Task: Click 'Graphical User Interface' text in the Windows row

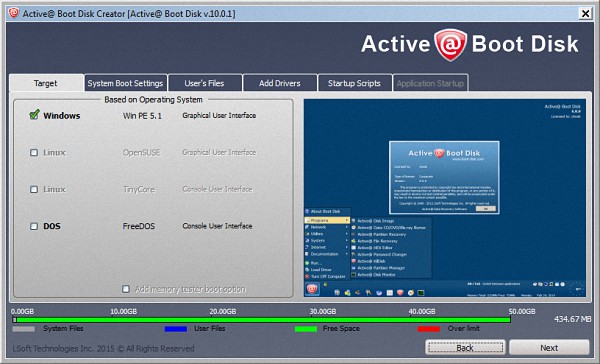Action: [x=219, y=115]
